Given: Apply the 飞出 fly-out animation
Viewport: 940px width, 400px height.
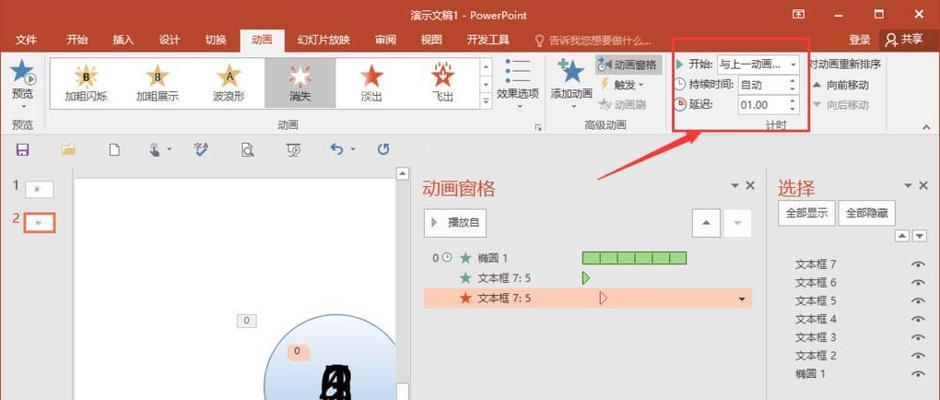Looking at the screenshot, I should [x=443, y=83].
